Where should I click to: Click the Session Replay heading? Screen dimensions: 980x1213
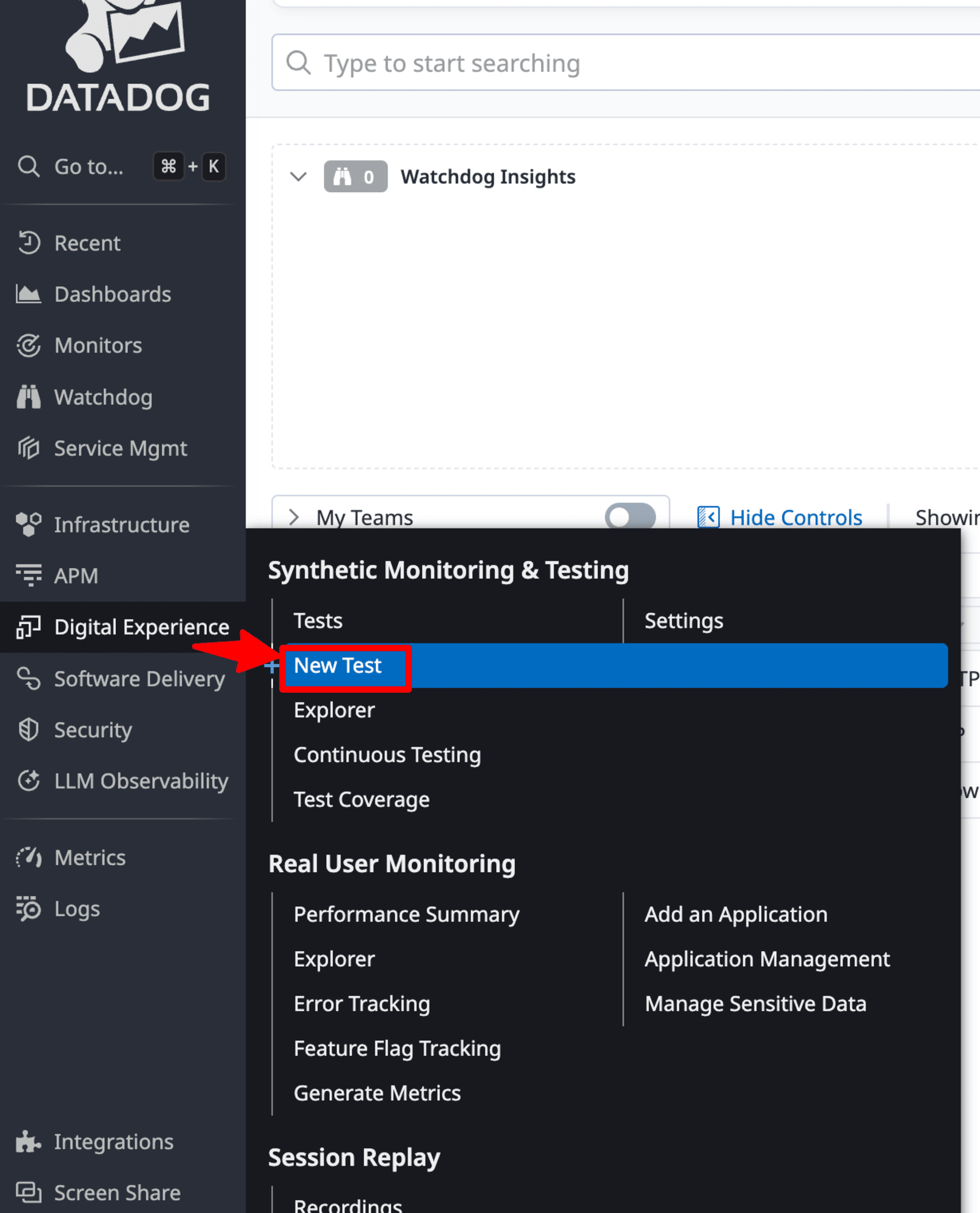[355, 1157]
